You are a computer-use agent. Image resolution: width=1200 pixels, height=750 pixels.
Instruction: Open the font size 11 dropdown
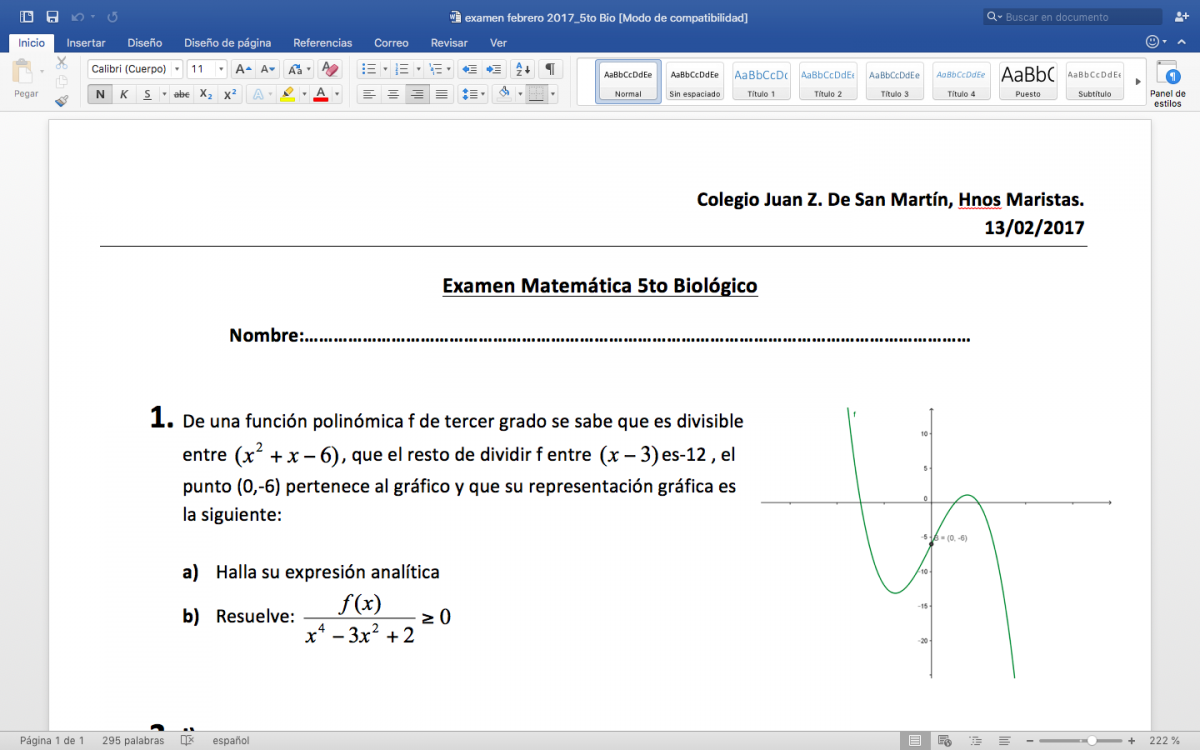pos(207,69)
